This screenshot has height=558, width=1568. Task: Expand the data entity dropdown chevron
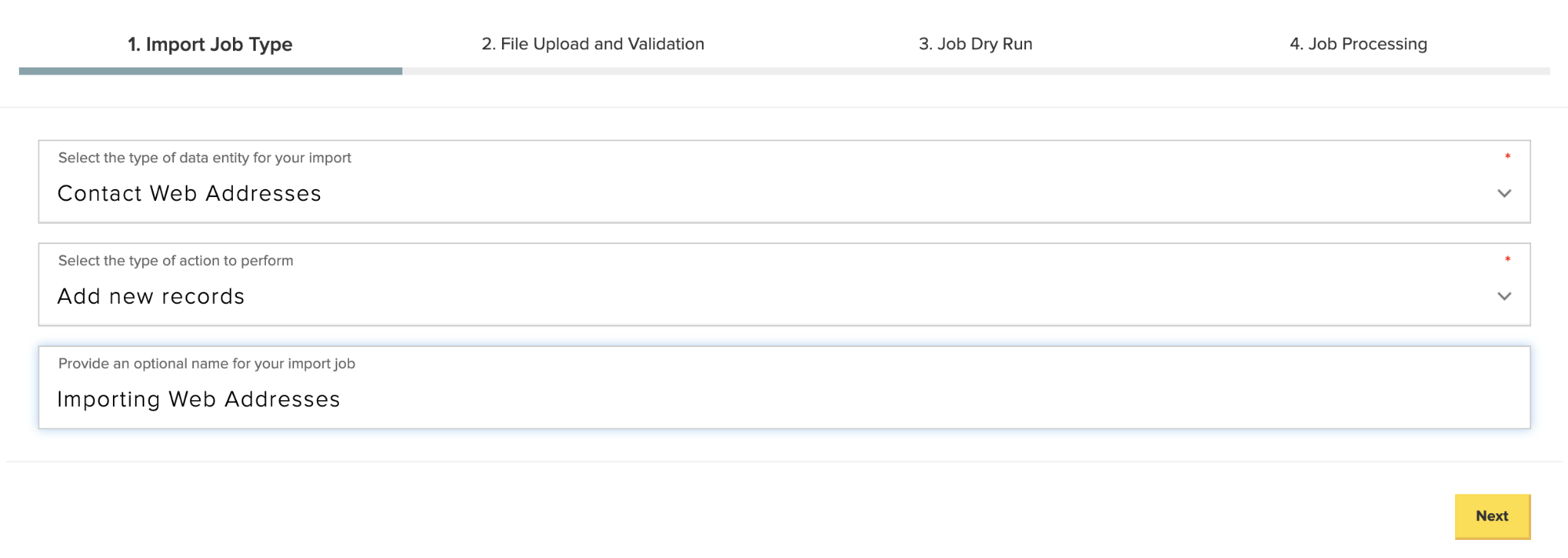(1504, 193)
